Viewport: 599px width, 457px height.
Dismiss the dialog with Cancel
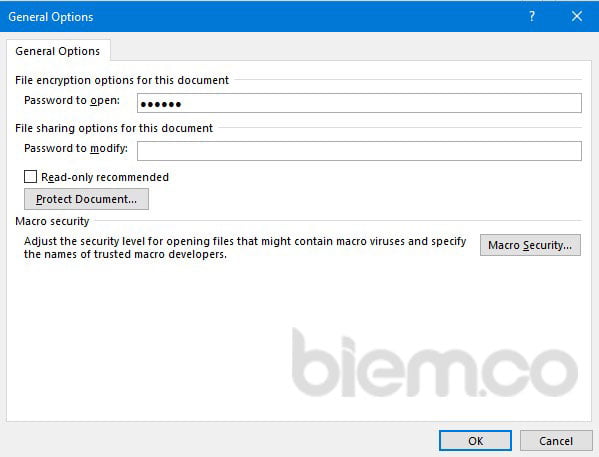pos(556,441)
